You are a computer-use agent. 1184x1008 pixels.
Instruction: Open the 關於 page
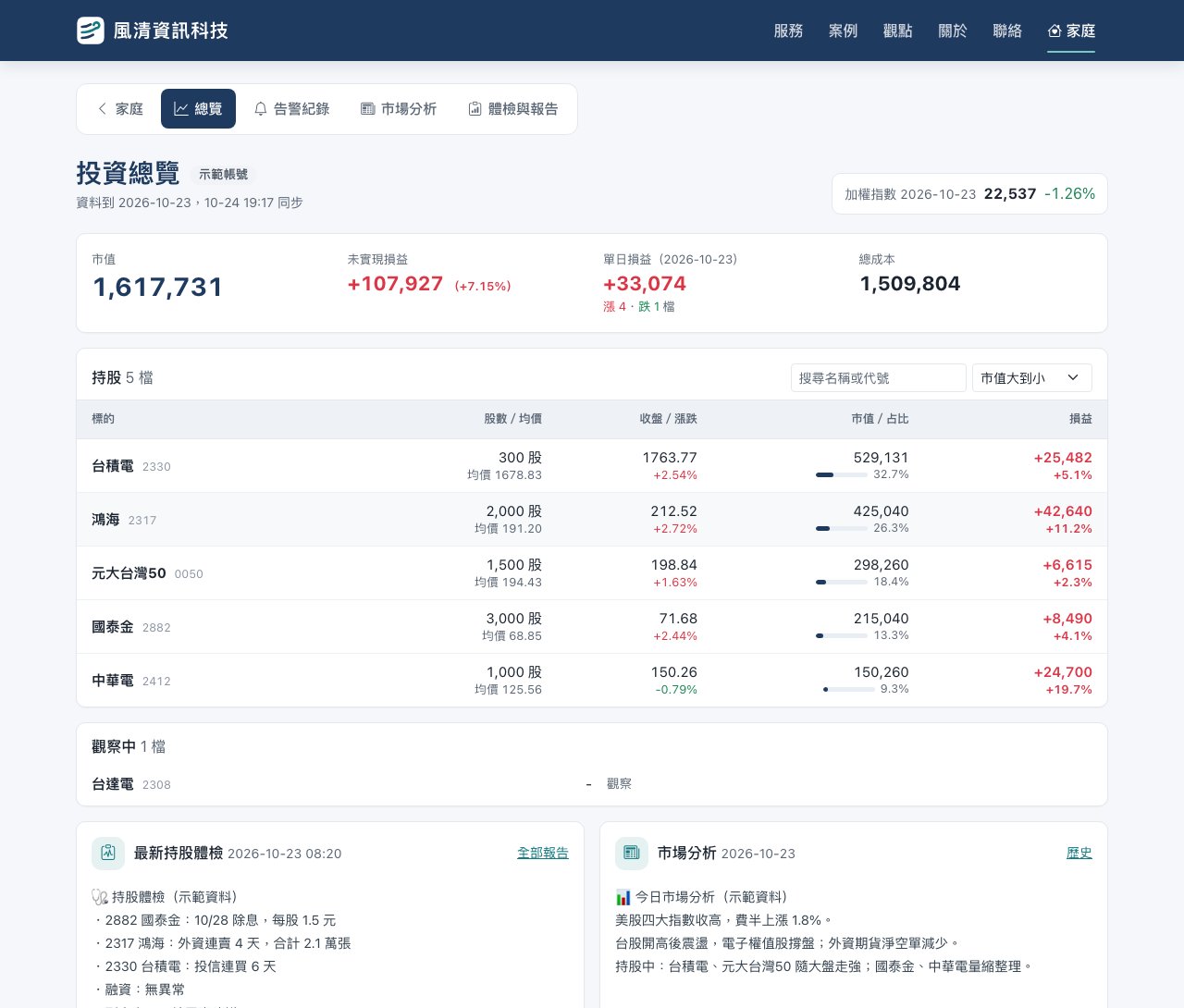(953, 31)
